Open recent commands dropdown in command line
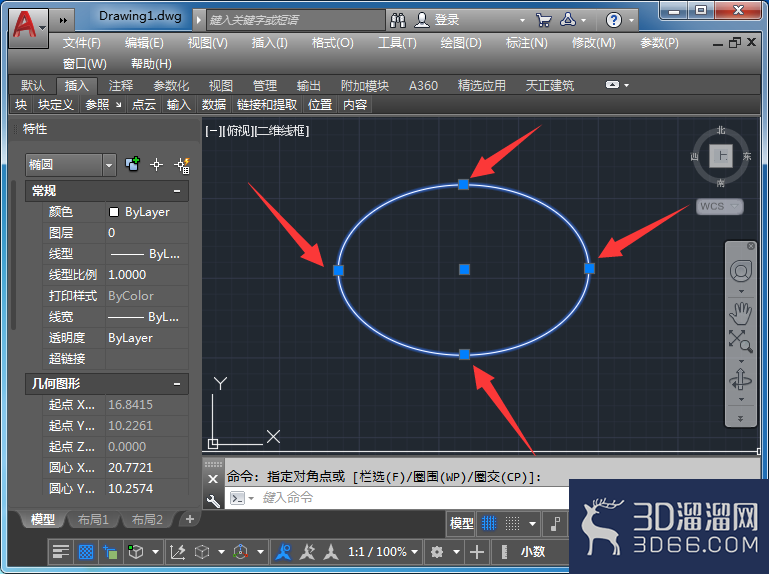Screen dimensions: 769x574 pos(251,498)
